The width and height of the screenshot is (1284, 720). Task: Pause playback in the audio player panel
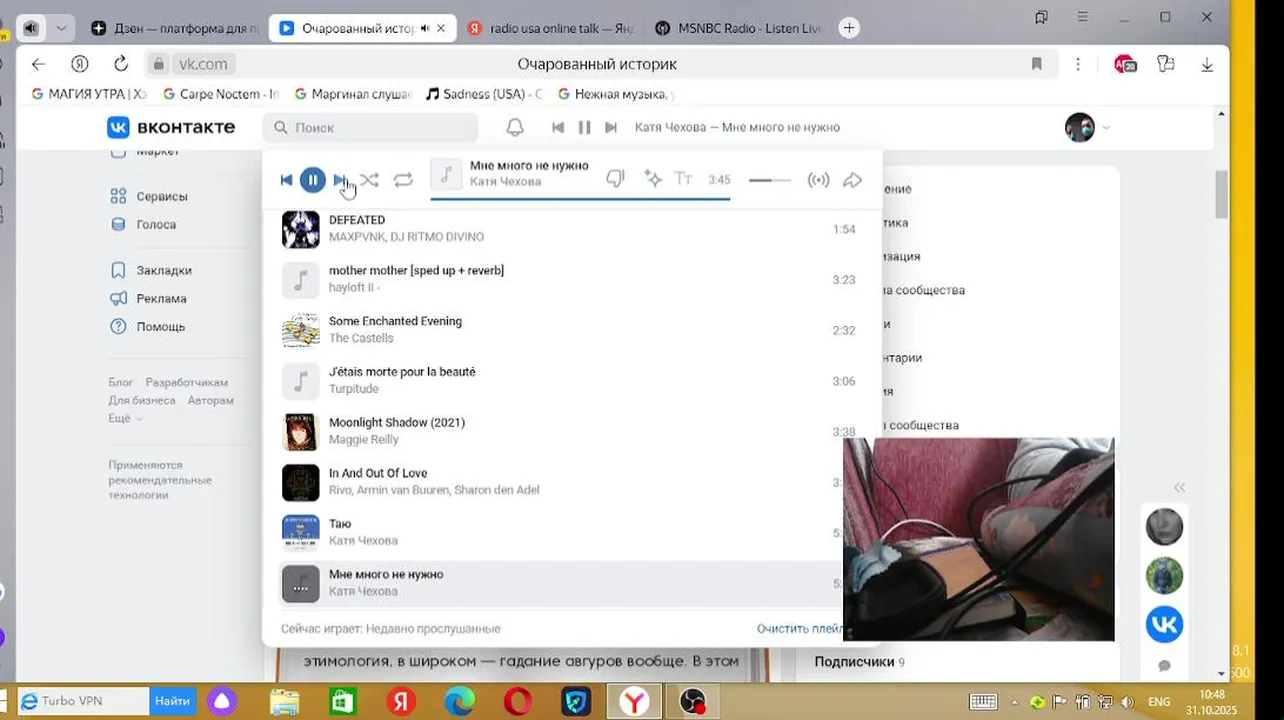click(x=313, y=180)
